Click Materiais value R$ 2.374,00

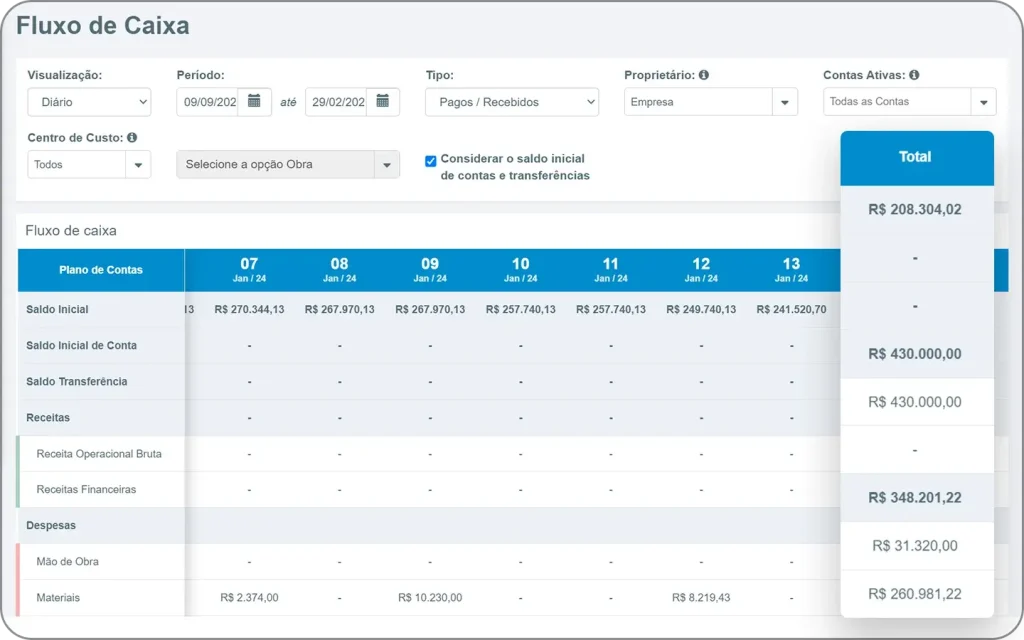pyautogui.click(x=249, y=598)
